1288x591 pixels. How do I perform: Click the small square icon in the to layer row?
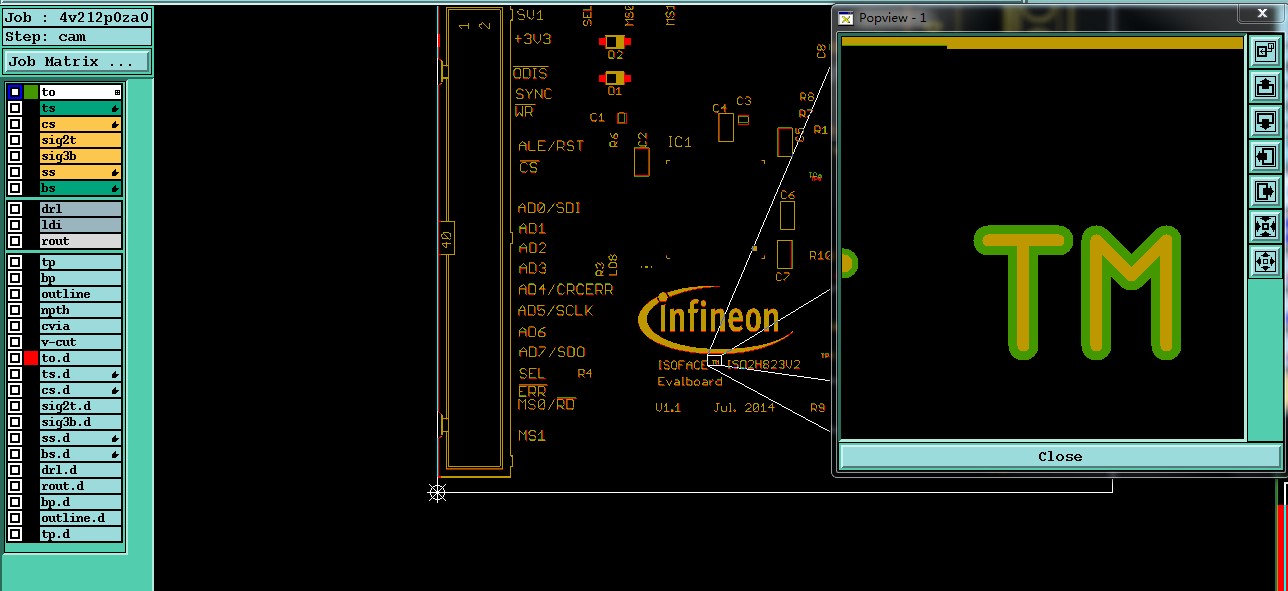point(117,92)
